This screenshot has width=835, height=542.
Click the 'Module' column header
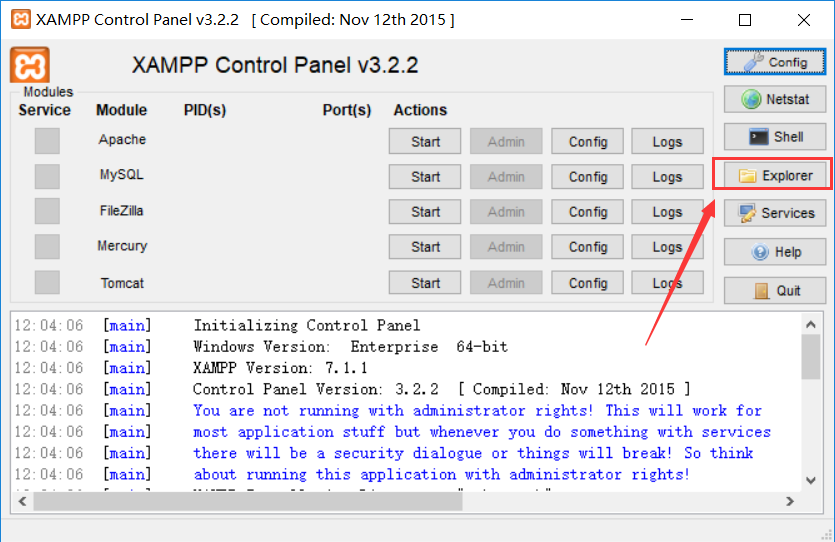[121, 110]
